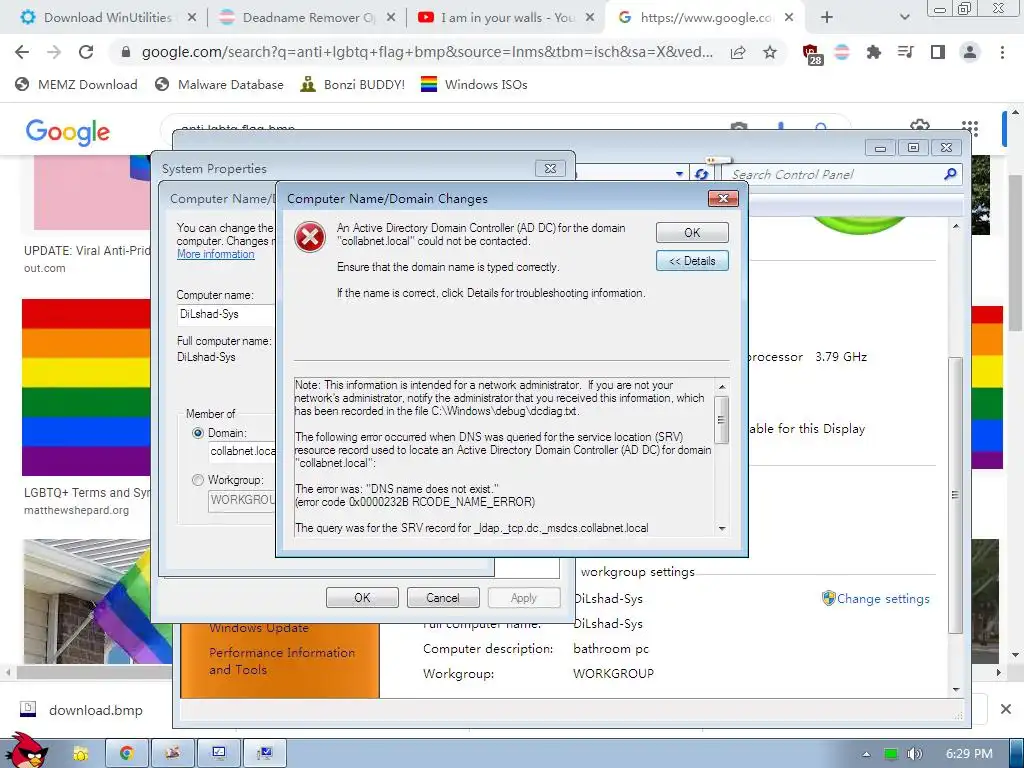Click the Windows Update link
This screenshot has width=1024, height=768.
click(259, 628)
